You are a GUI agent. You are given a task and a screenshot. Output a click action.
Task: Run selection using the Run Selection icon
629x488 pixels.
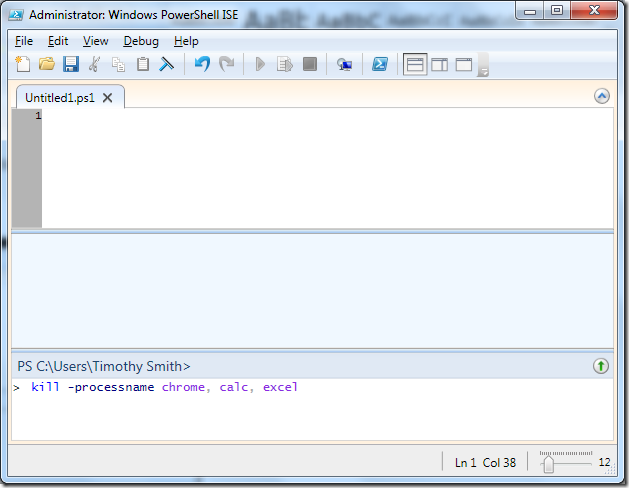pos(285,64)
